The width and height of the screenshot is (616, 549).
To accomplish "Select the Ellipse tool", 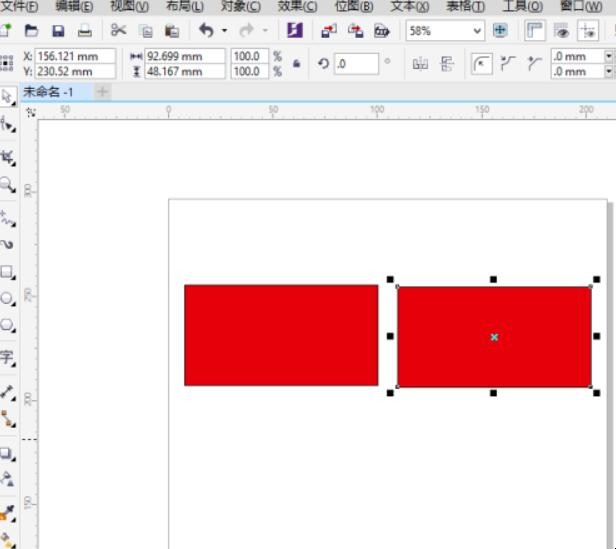I will 8,298.
